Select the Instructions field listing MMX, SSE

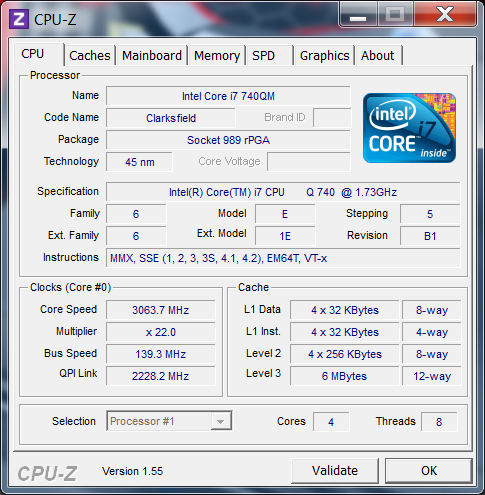283,258
